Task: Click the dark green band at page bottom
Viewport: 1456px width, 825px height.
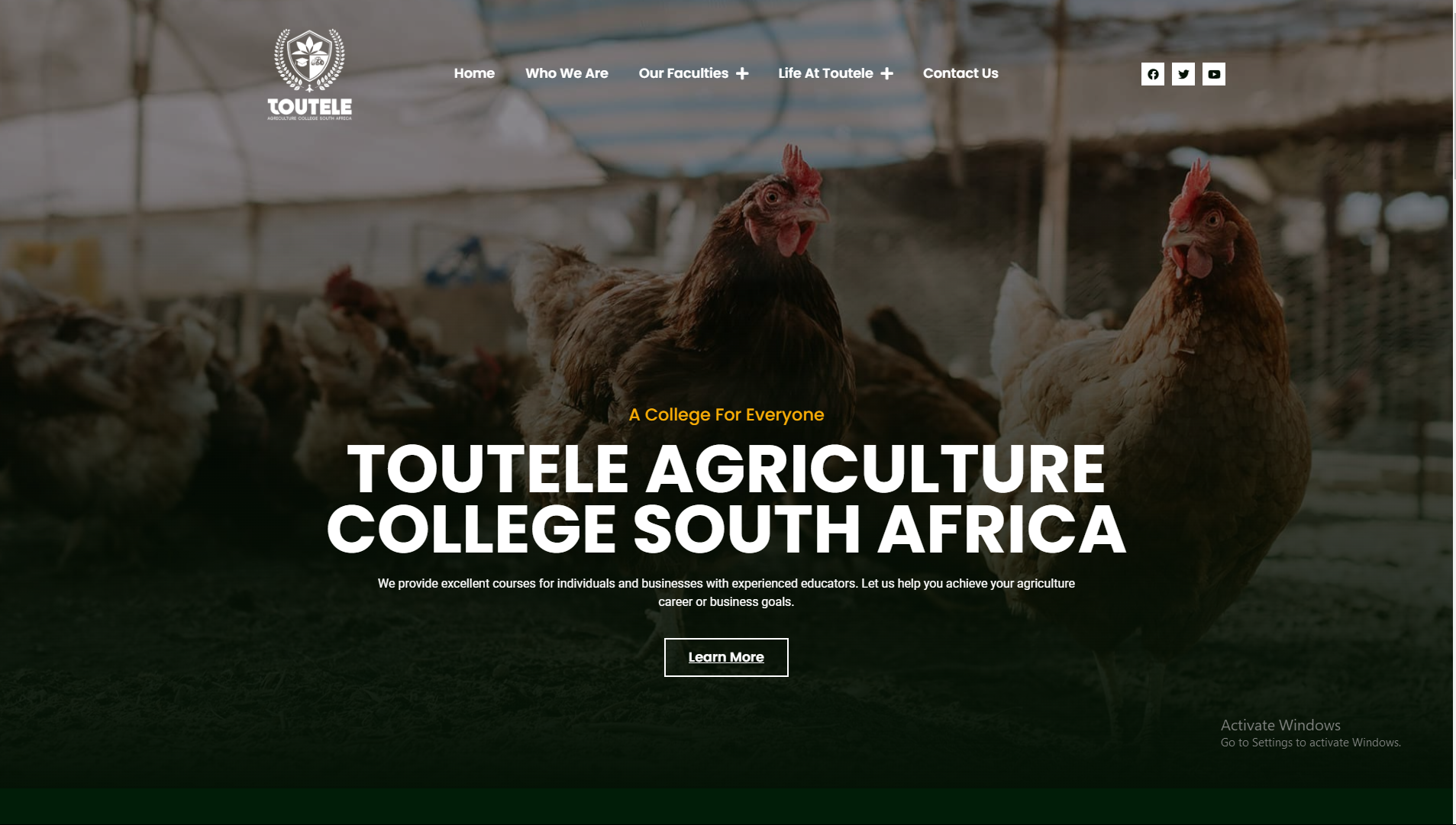Action: [726, 807]
